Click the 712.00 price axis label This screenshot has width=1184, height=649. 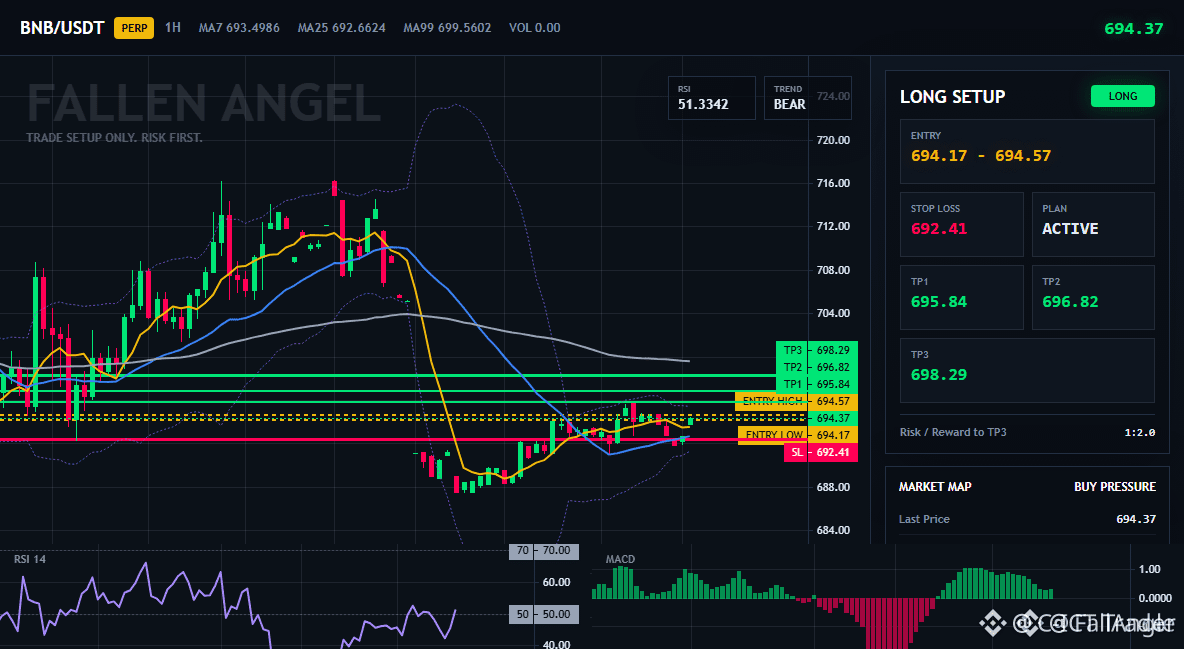pos(833,226)
